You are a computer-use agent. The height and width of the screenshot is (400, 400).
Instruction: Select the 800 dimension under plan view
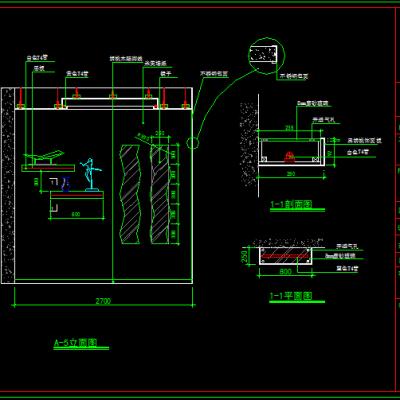285,272
